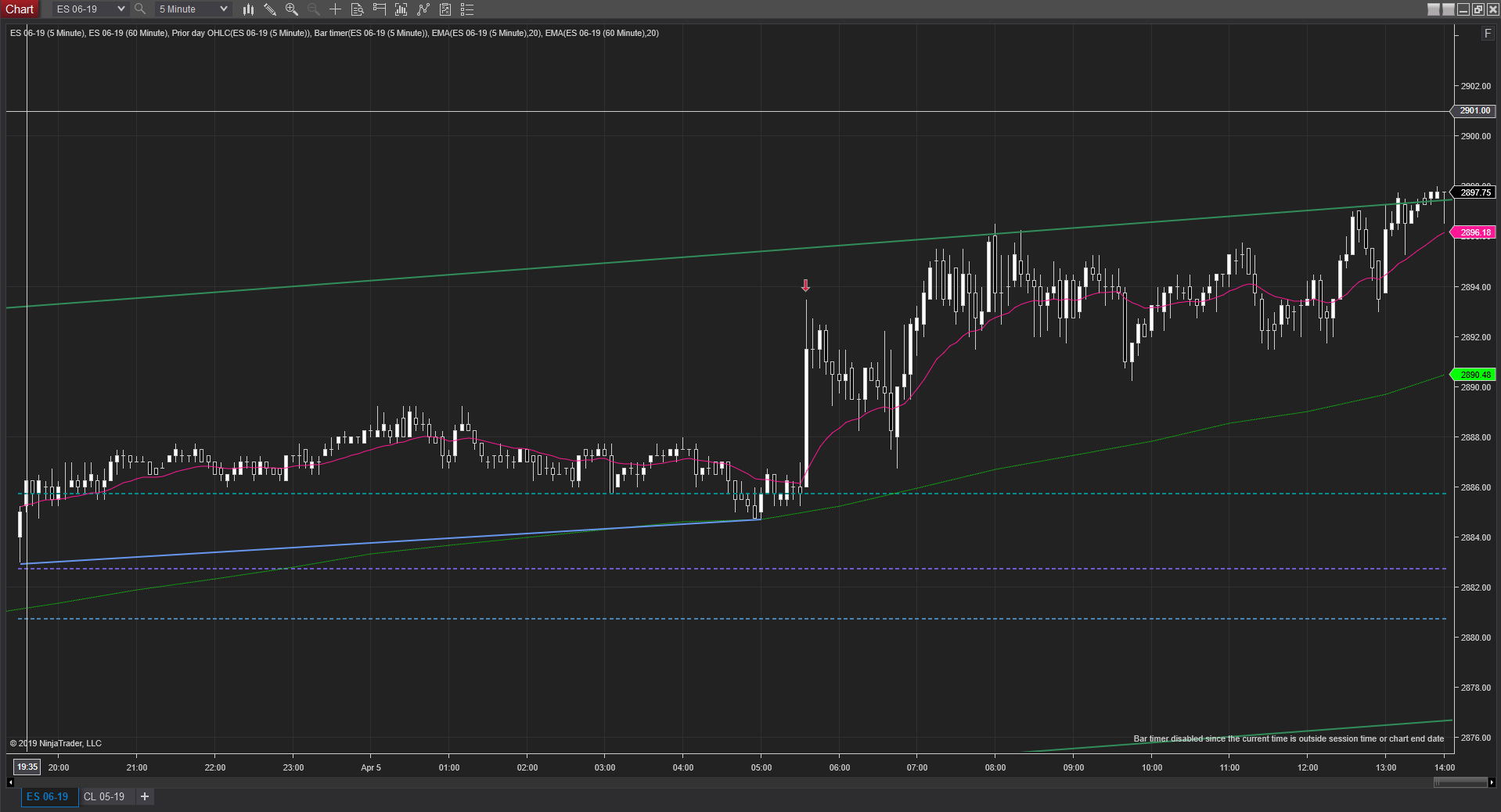Viewport: 1501px width, 812px height.
Task: Click the bar timer disabled message
Action: click(x=1289, y=738)
